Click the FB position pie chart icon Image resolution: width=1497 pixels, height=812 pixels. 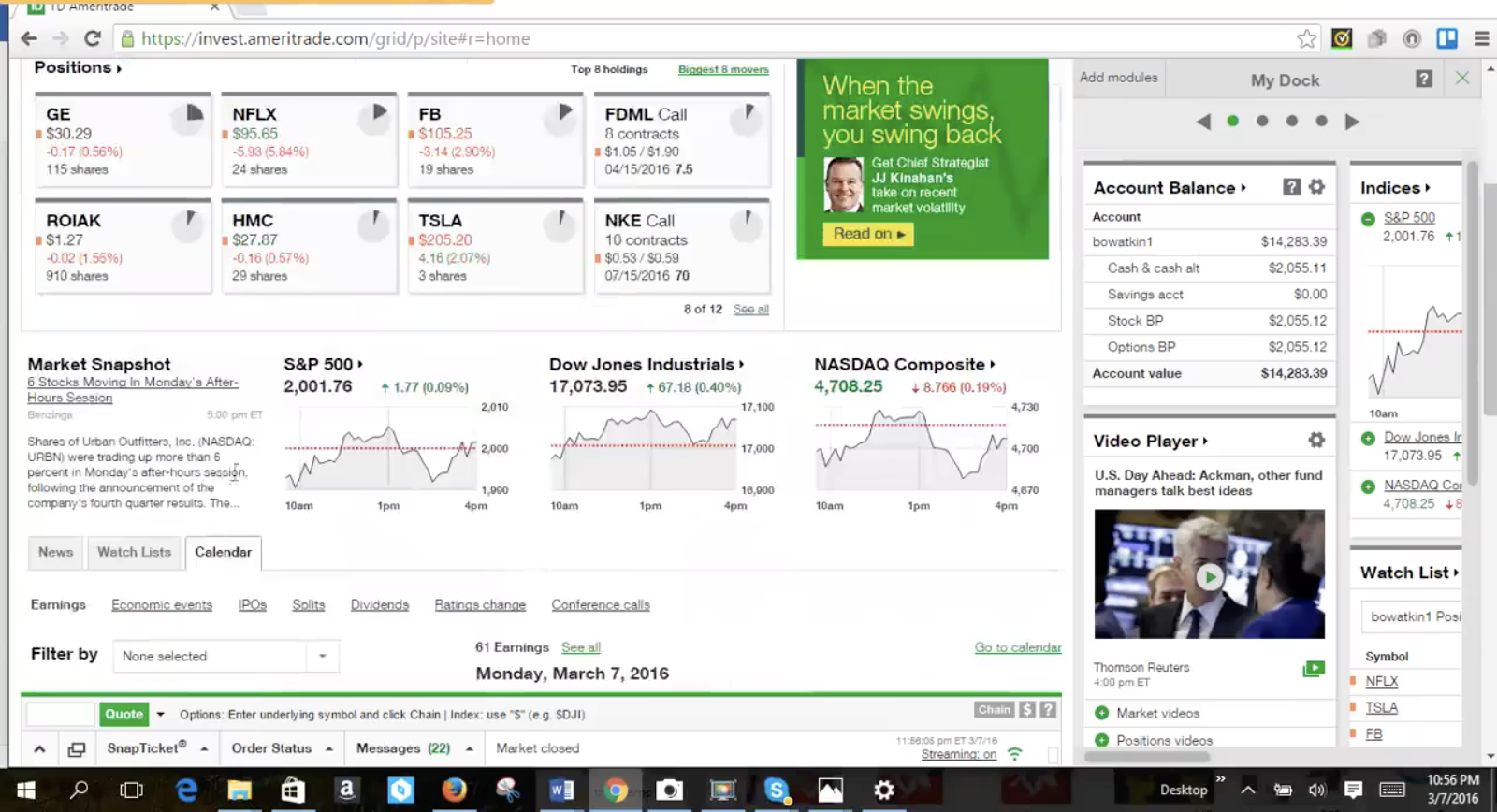coord(560,120)
